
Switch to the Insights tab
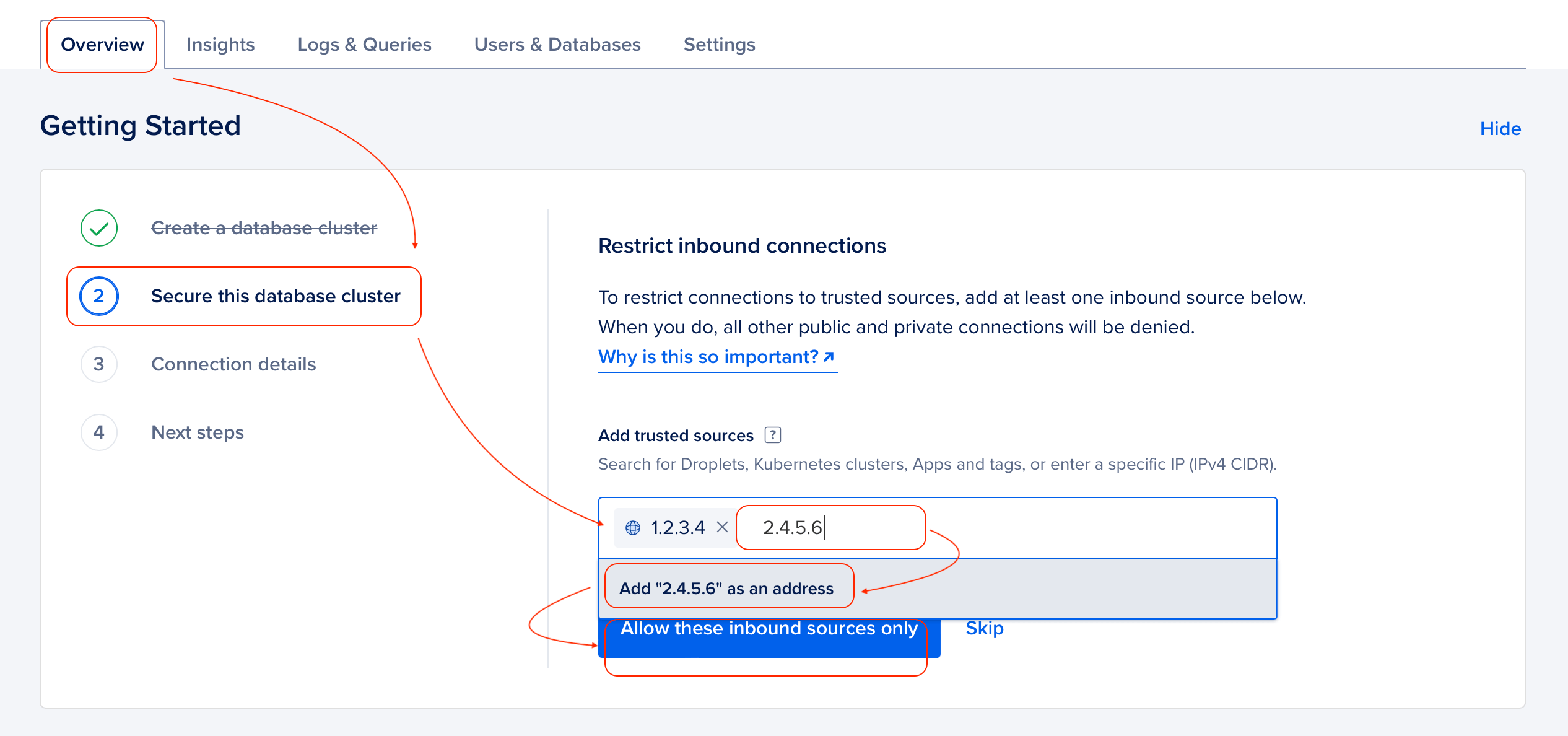point(220,44)
